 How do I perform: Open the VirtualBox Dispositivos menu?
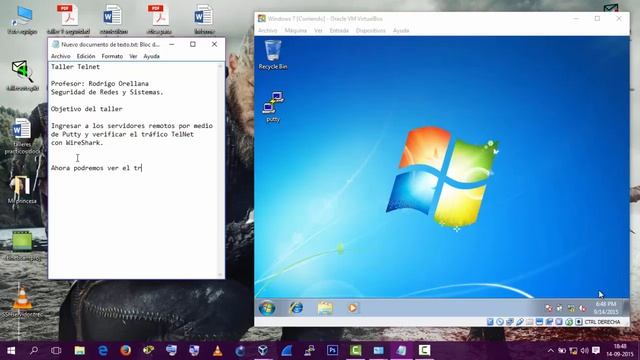371,31
